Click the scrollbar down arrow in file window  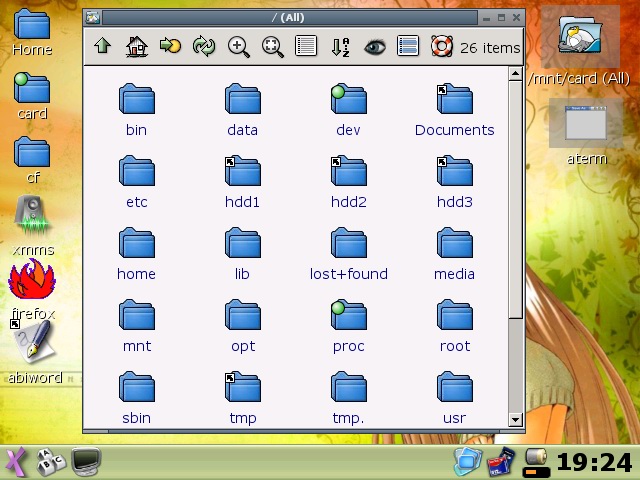point(516,419)
